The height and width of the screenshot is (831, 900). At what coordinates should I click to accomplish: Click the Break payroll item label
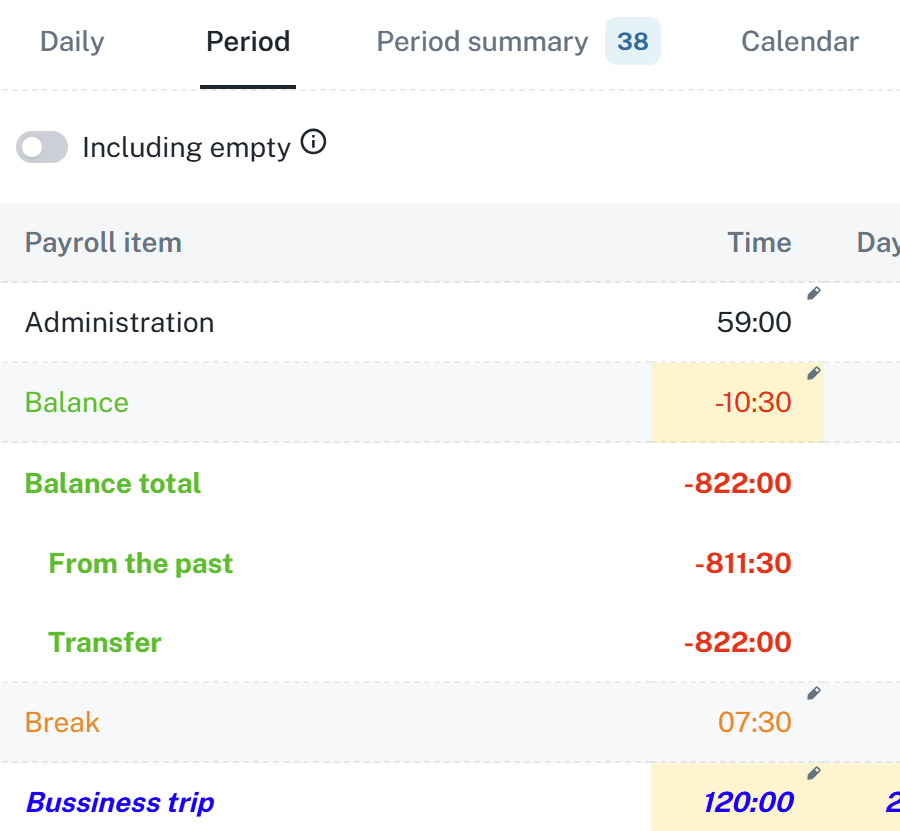[62, 722]
